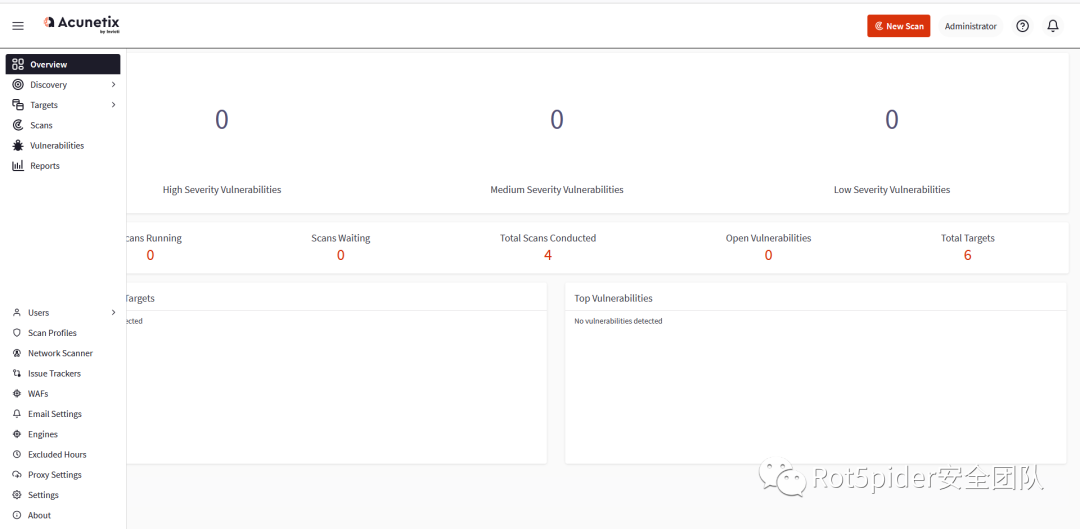Screen dimensions: 1080x529
Task: Click the Scan Profiles shield icon
Action: click(x=17, y=333)
